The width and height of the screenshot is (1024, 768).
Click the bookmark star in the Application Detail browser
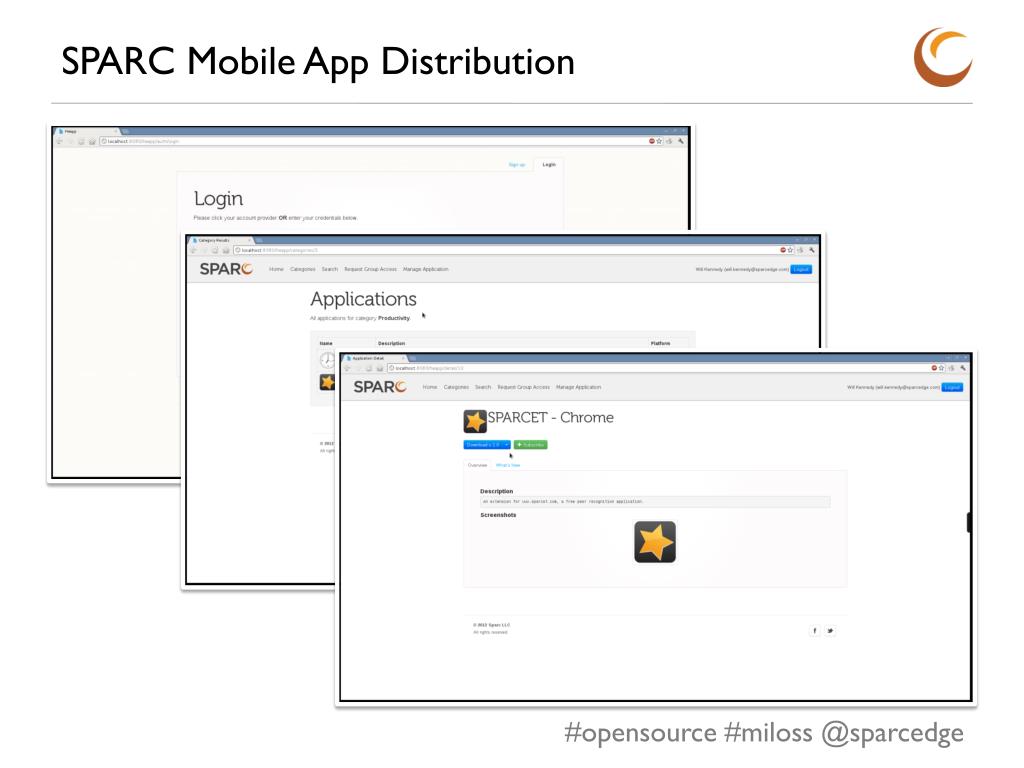pyautogui.click(x=941, y=368)
